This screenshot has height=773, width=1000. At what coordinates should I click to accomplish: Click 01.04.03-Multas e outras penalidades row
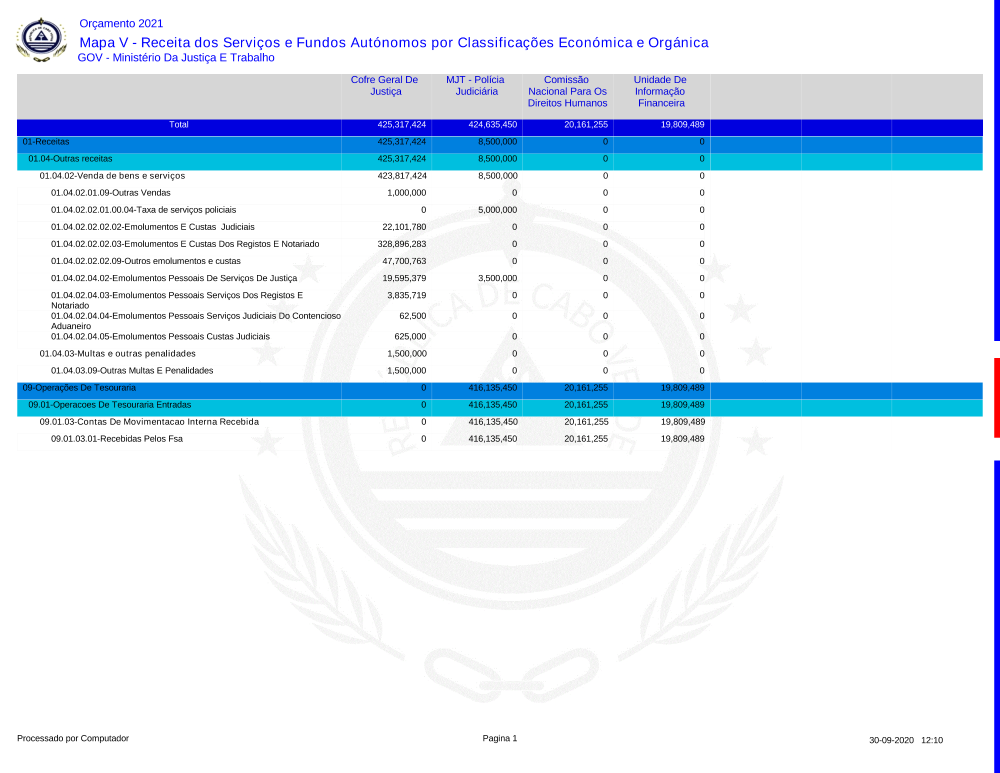117,354
